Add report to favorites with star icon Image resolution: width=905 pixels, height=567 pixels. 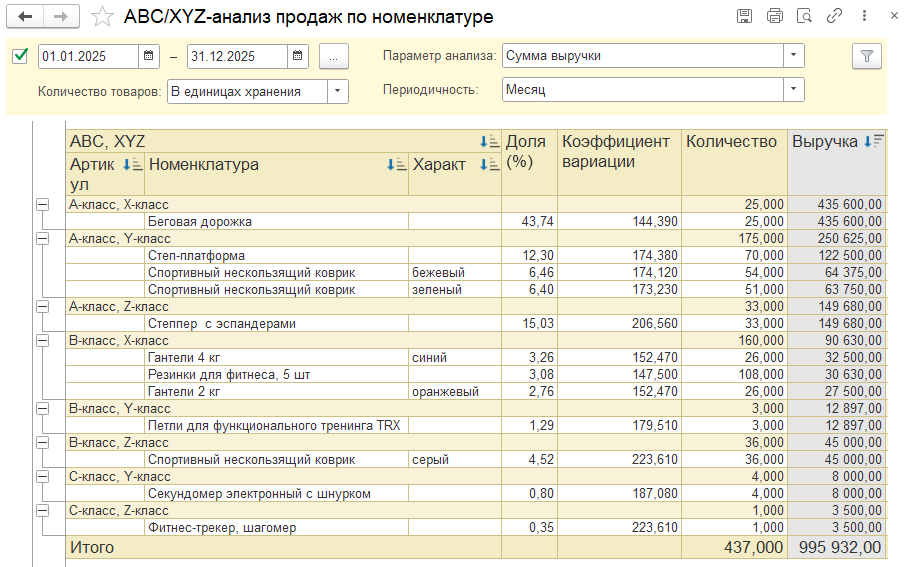click(x=101, y=17)
